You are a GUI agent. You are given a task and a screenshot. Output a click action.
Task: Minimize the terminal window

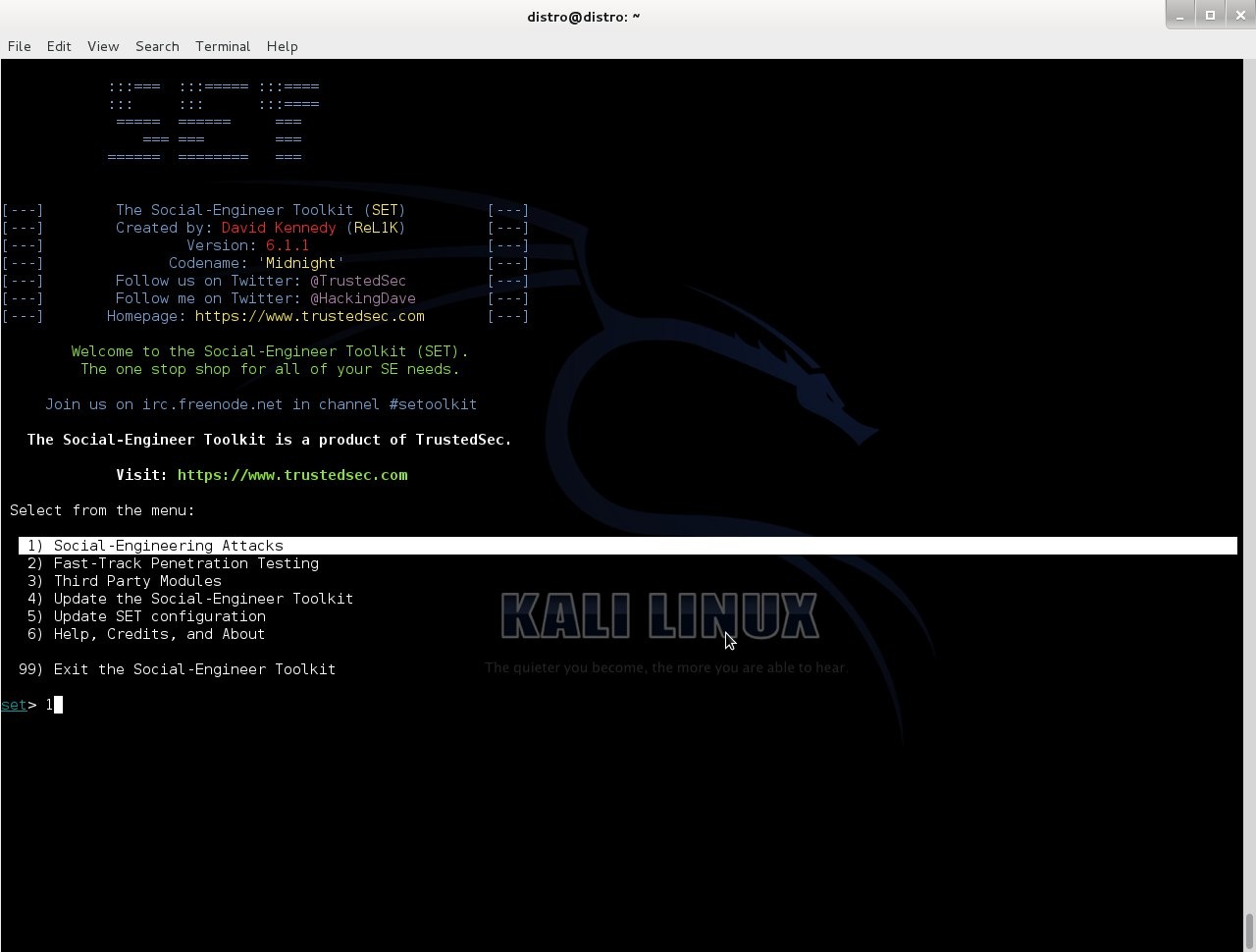pyautogui.click(x=1180, y=15)
